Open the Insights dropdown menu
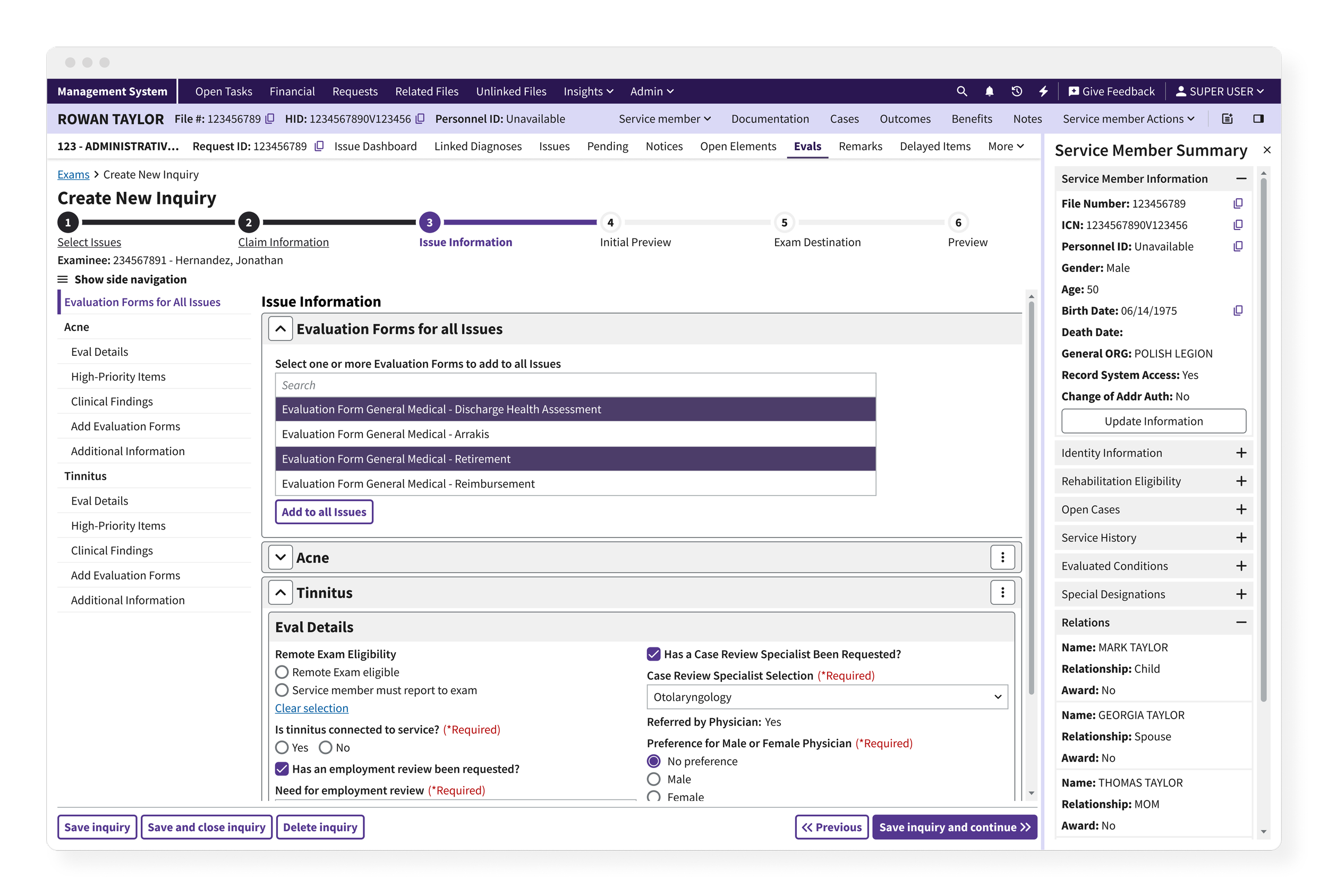The width and height of the screenshot is (1328, 896). 588,91
